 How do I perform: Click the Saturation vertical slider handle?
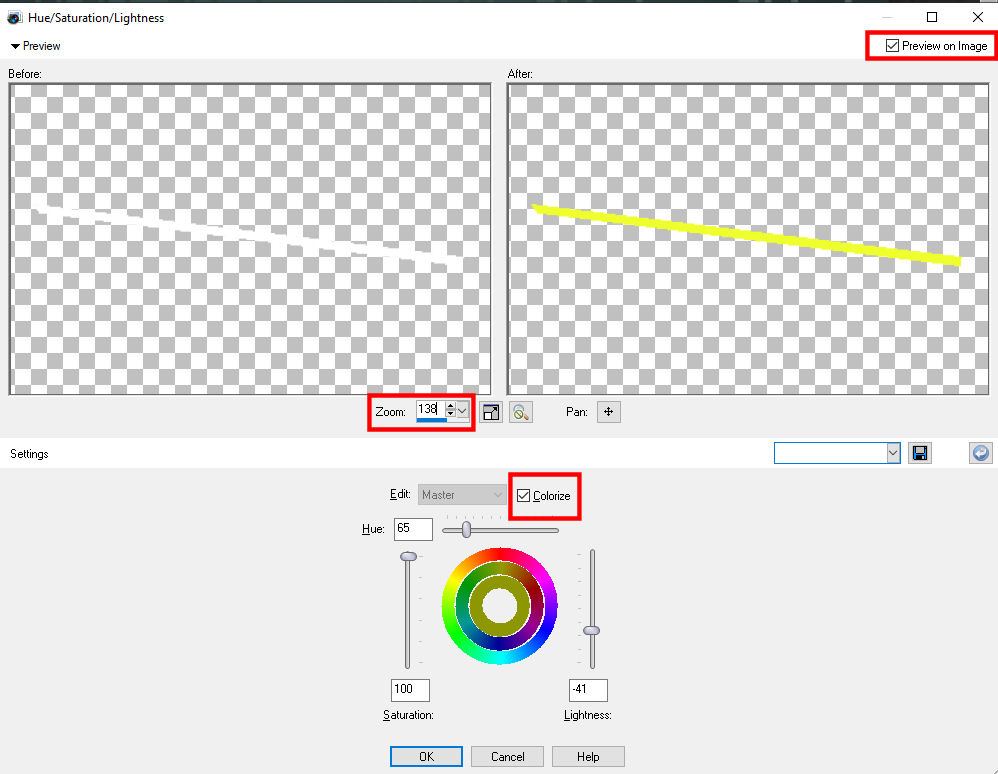click(x=408, y=556)
